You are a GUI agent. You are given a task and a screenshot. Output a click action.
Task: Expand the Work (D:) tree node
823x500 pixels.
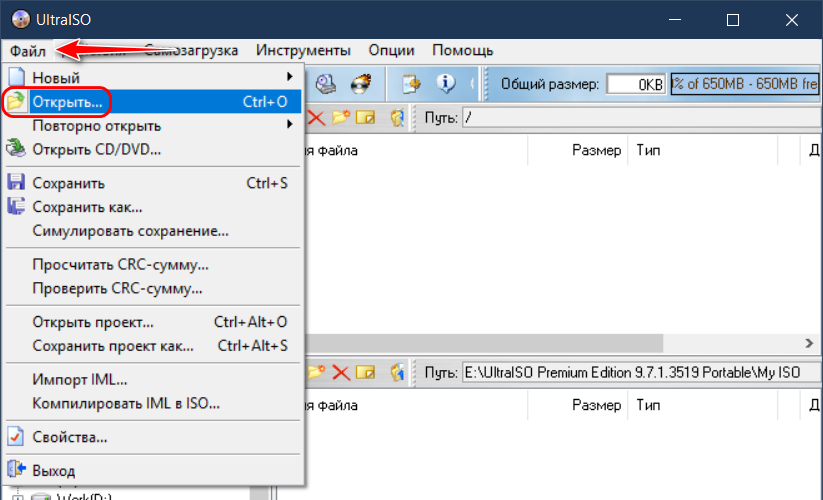(x=17, y=497)
